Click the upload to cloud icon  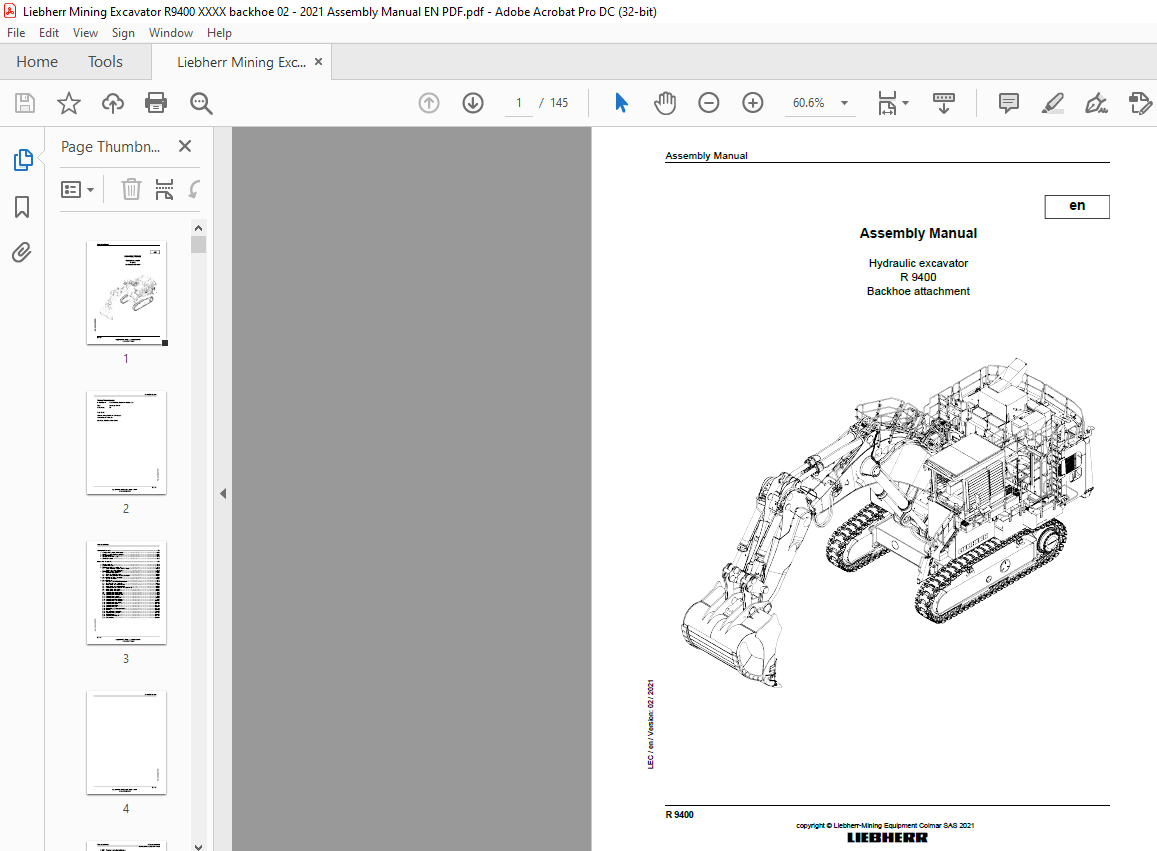(x=112, y=103)
